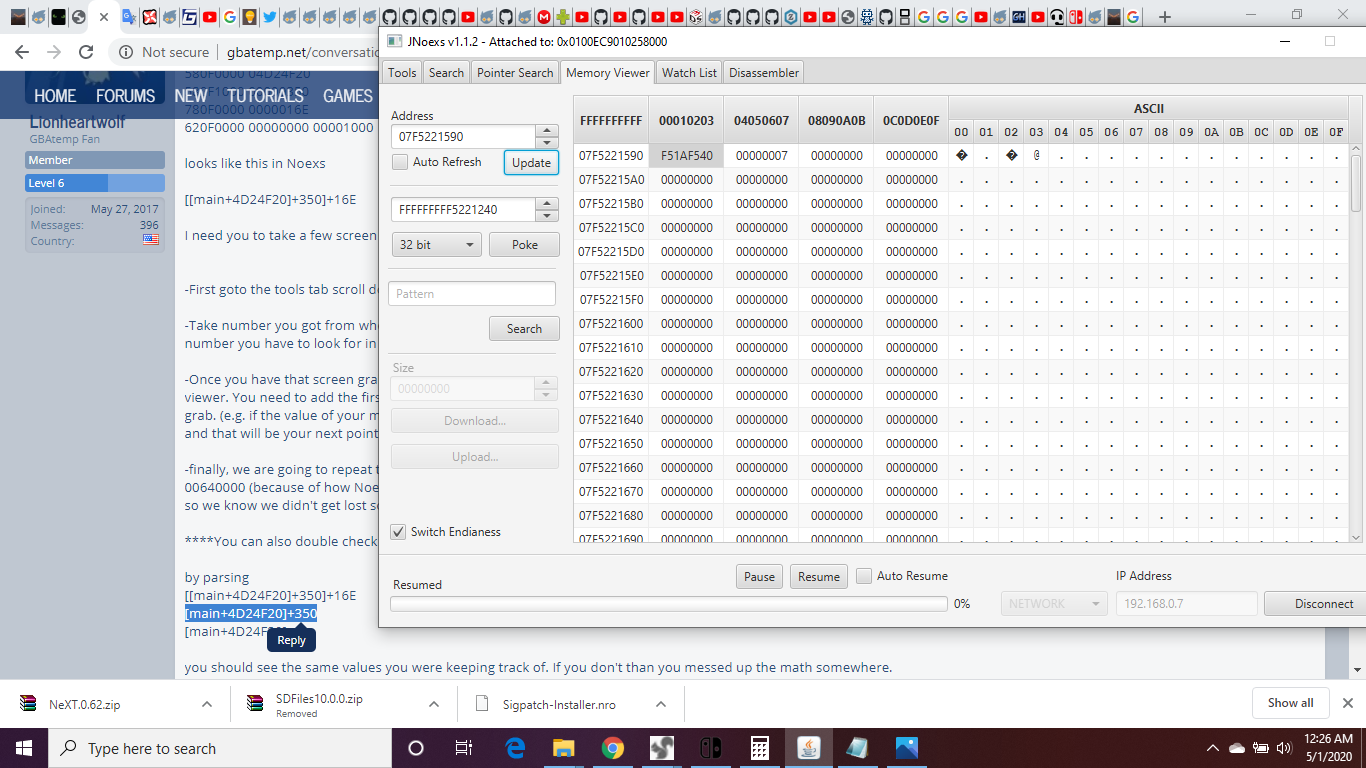Decrement the Address field value
This screenshot has height=768, width=1366.
click(x=547, y=142)
